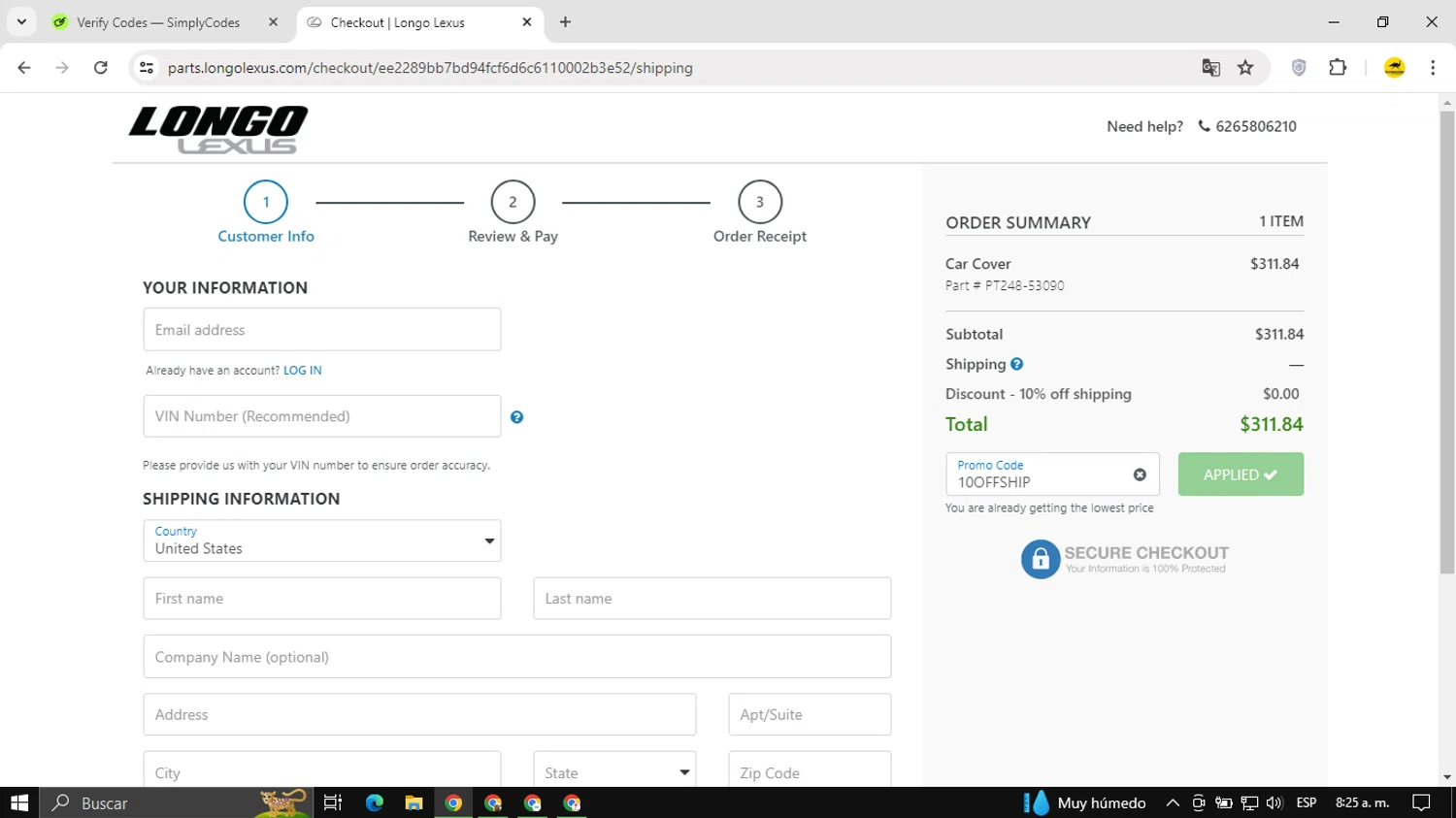The width and height of the screenshot is (1456, 818).
Task: Open File Explorer from the taskbar
Action: pyautogui.click(x=414, y=802)
